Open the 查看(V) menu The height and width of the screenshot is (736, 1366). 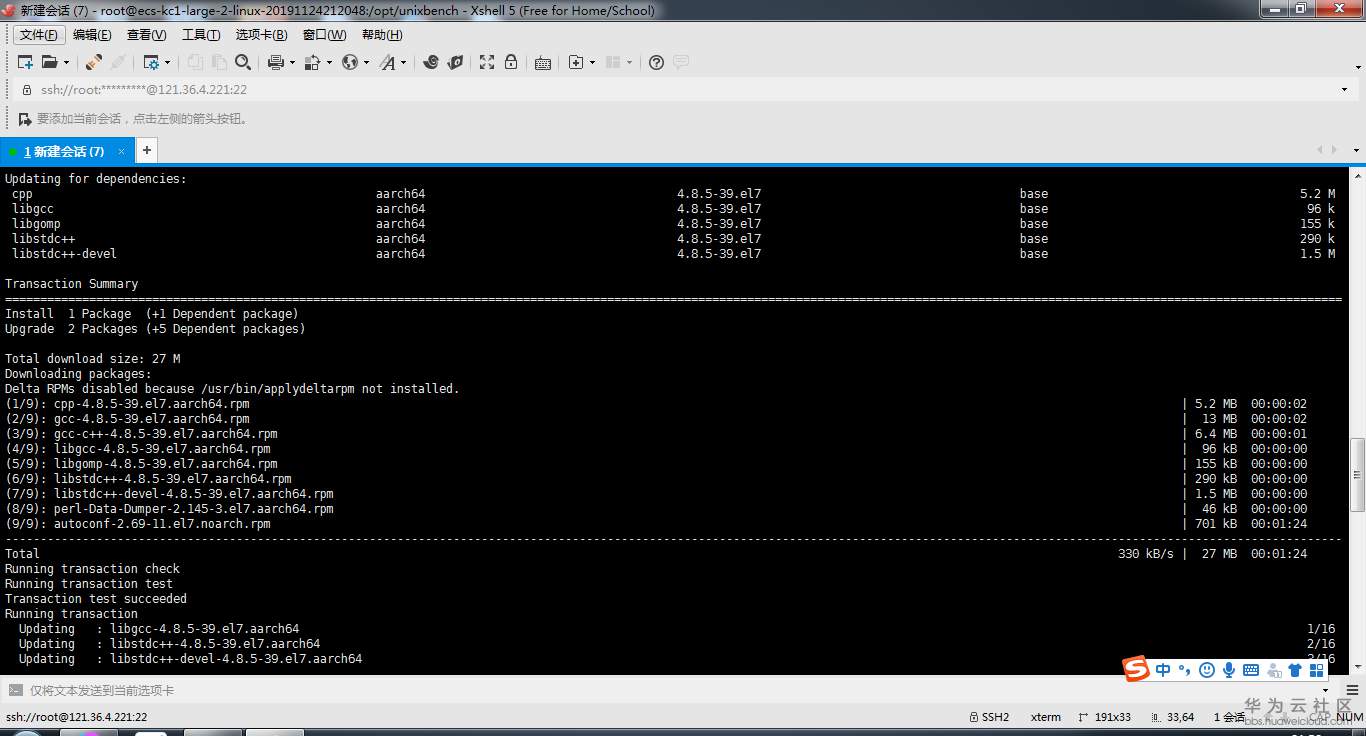pos(147,35)
